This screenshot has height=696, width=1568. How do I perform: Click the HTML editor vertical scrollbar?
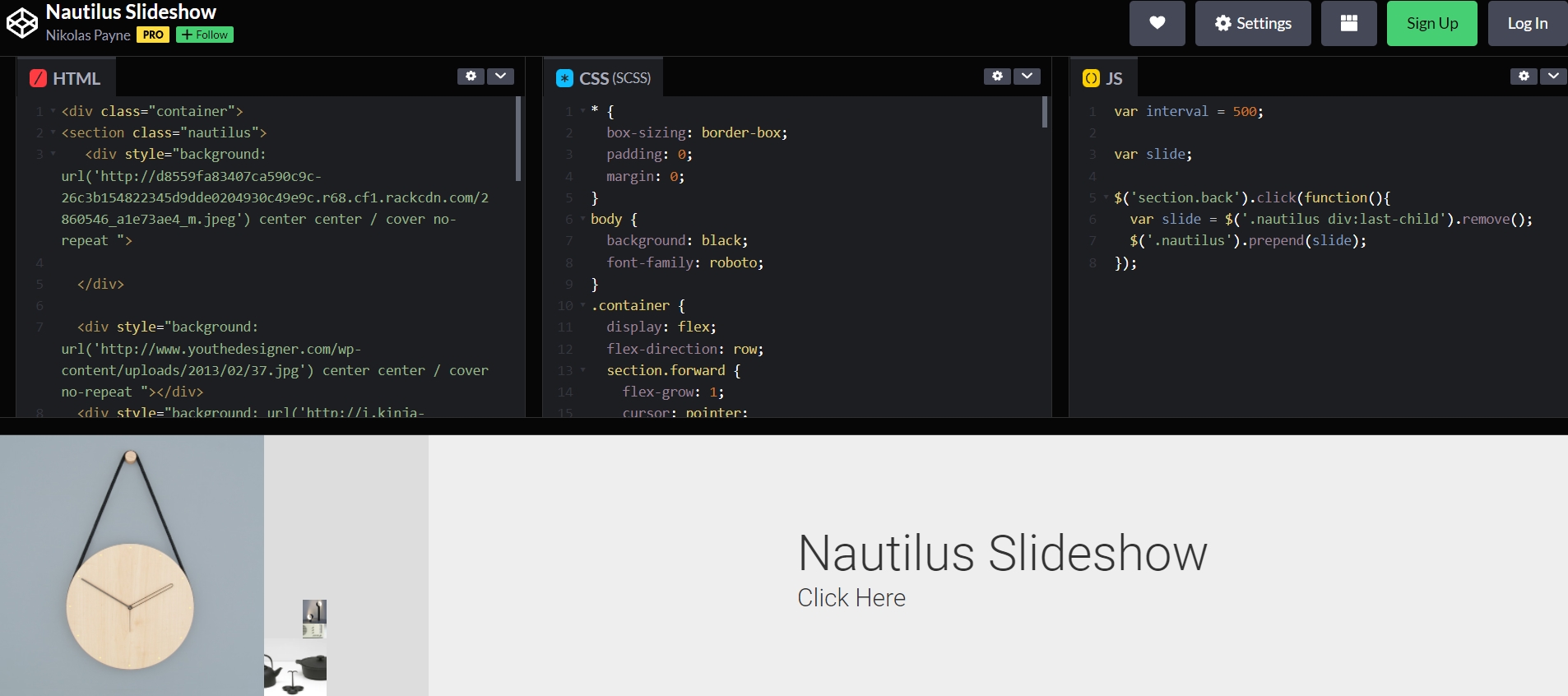[518, 138]
